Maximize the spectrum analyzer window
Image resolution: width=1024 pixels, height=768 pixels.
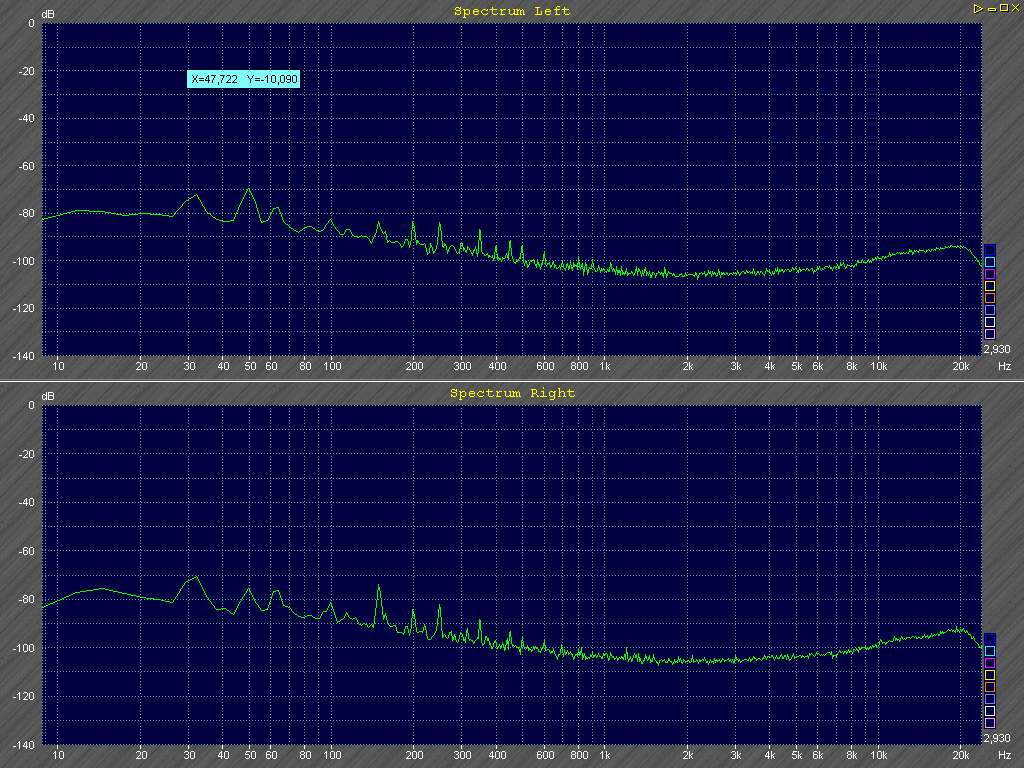1002,8
